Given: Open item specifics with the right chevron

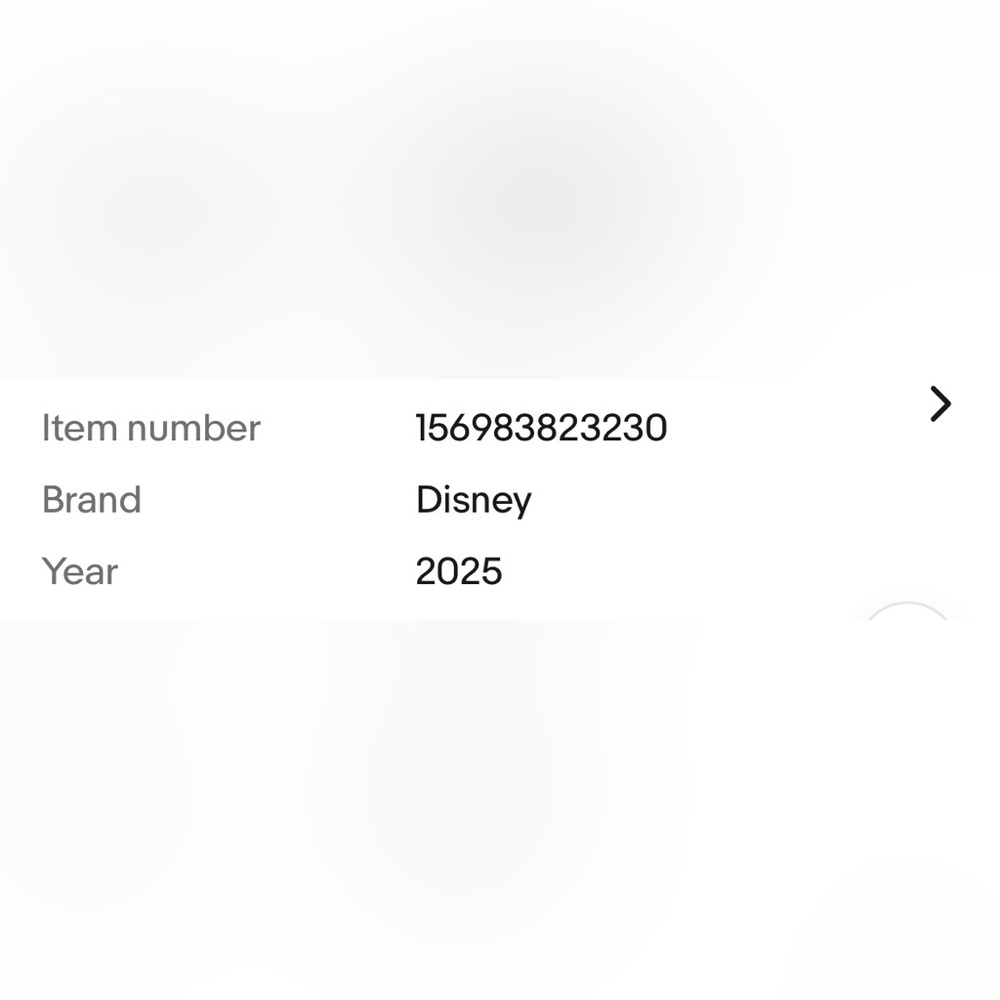Looking at the screenshot, I should pyautogui.click(x=940, y=404).
